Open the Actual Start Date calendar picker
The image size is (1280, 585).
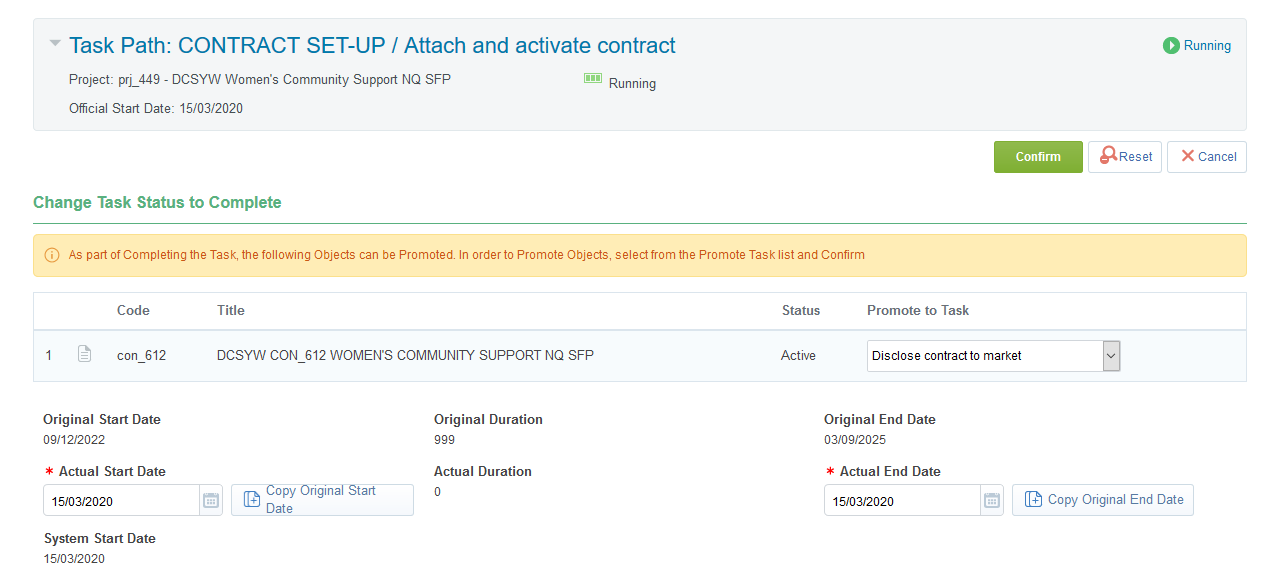coord(211,501)
